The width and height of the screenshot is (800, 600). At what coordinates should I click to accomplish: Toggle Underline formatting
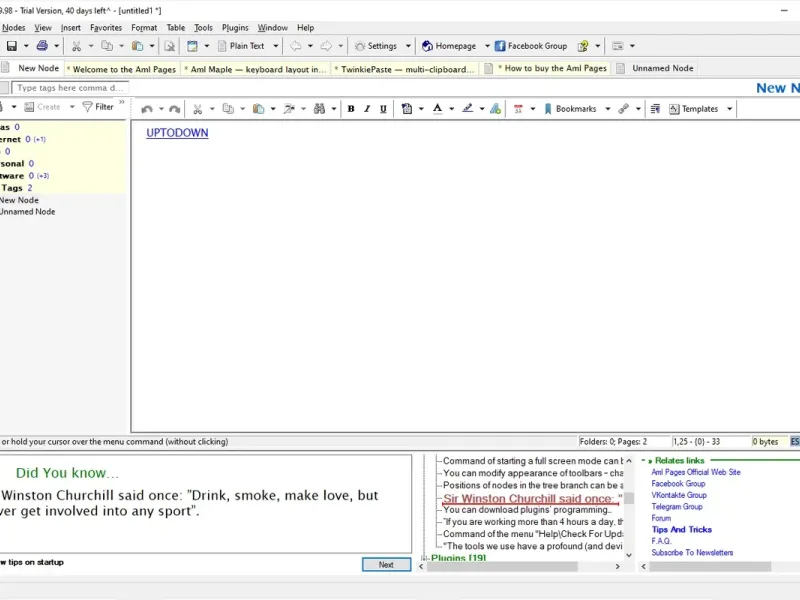point(383,109)
